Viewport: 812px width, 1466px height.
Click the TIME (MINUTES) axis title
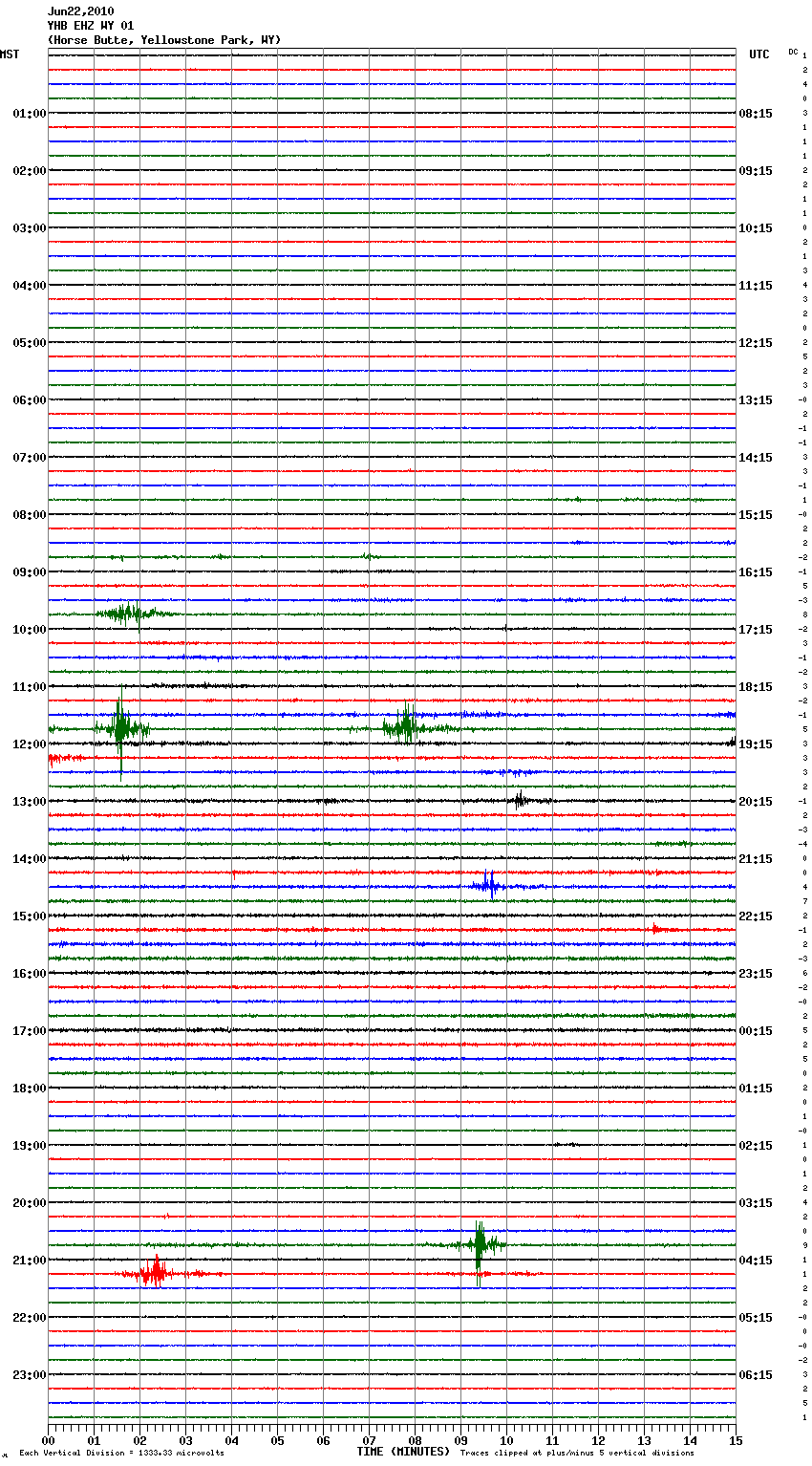[403, 1452]
